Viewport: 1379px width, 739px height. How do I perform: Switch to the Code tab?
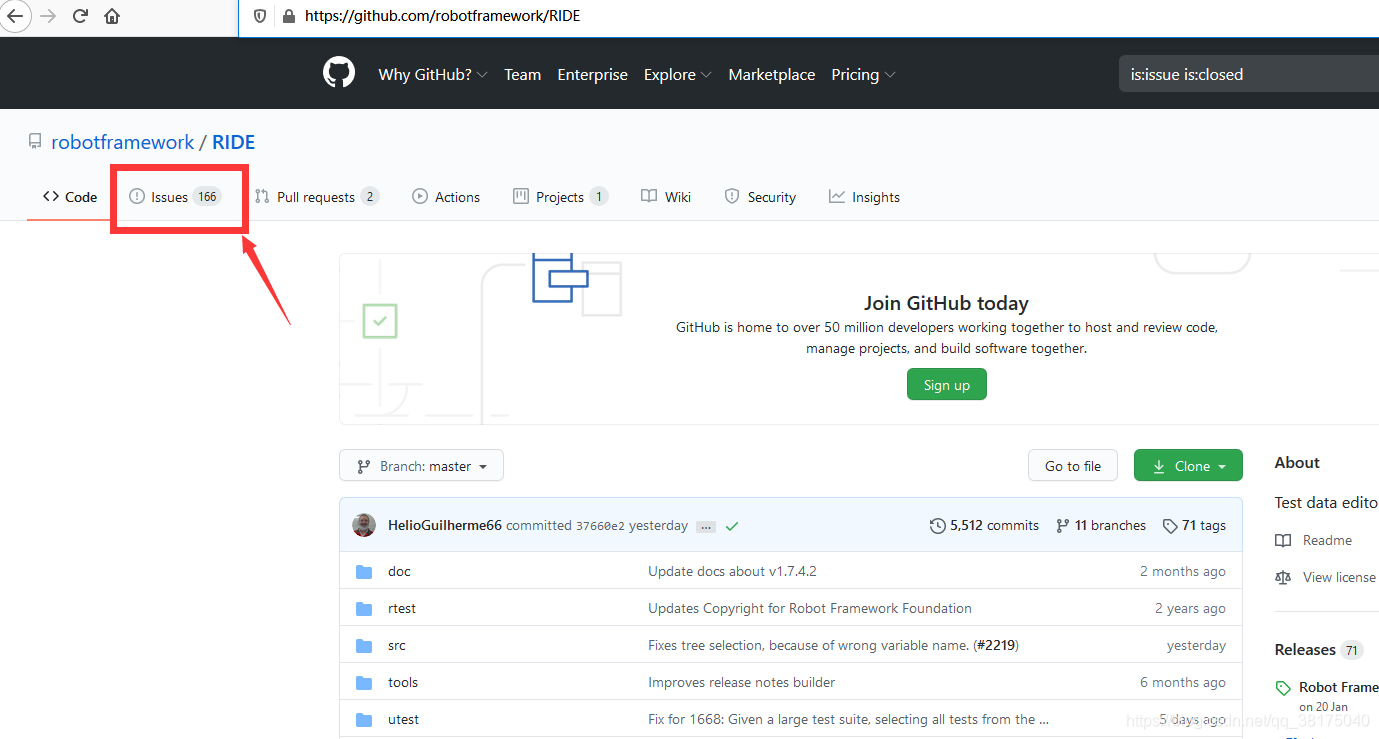coord(70,197)
